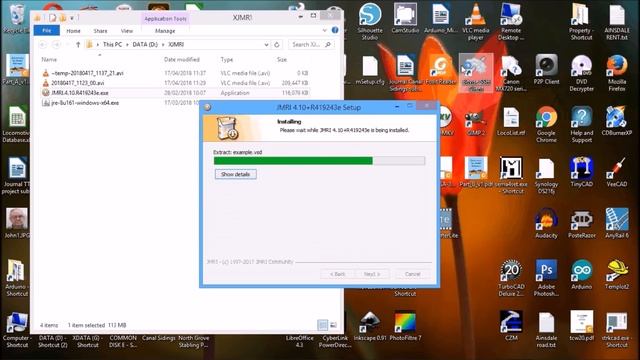
Task: Select JMRI.4.10.R419243e.exe file row
Action: [x=176, y=93]
